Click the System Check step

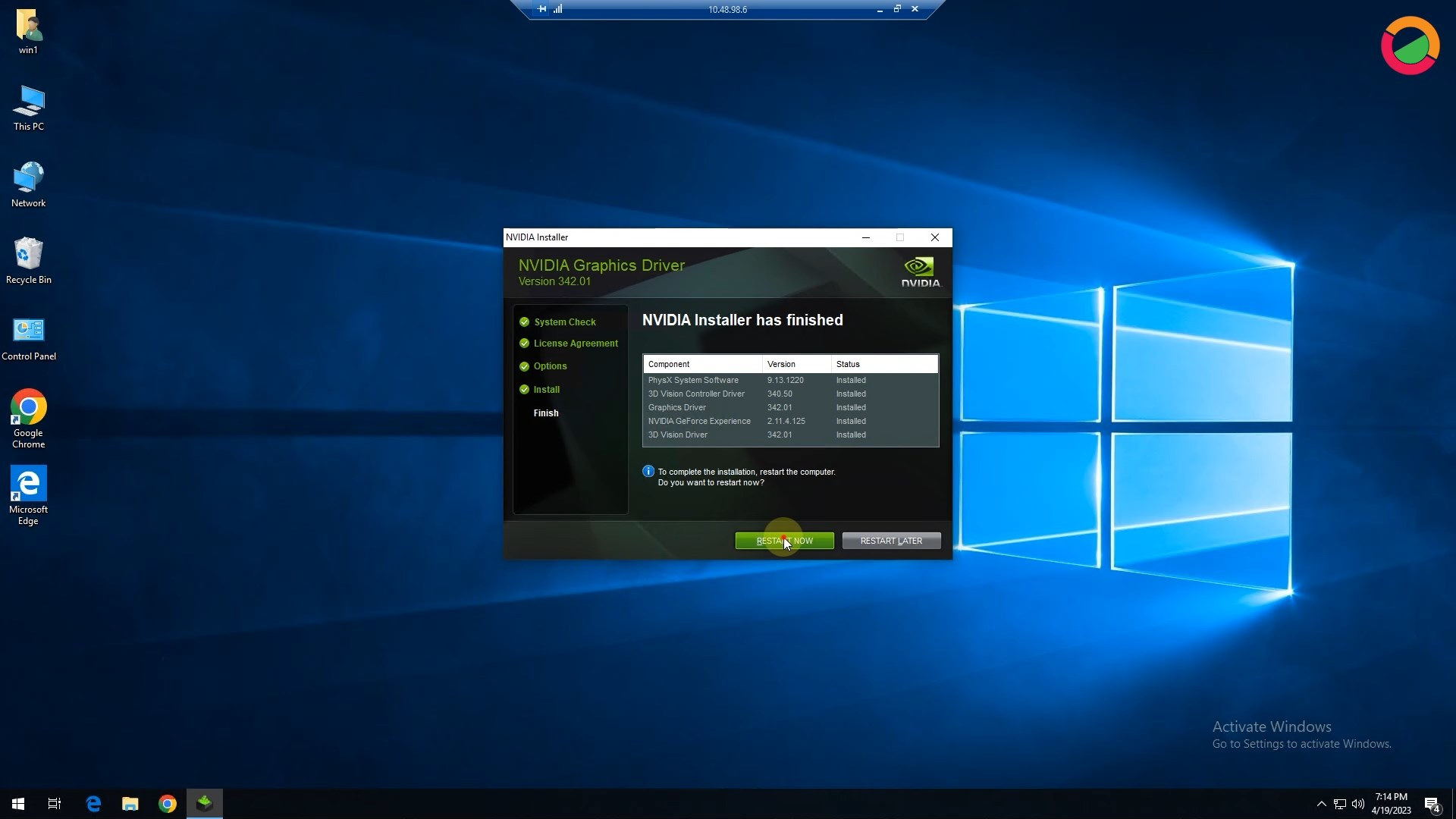(565, 322)
